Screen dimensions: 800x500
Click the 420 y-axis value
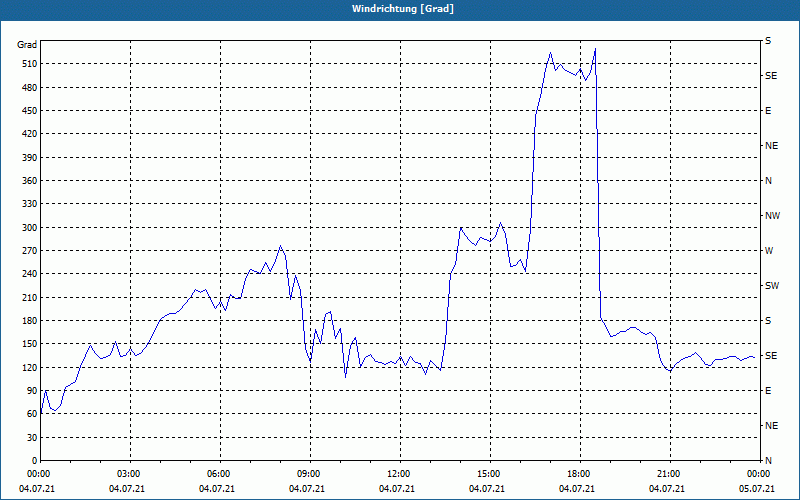point(30,134)
